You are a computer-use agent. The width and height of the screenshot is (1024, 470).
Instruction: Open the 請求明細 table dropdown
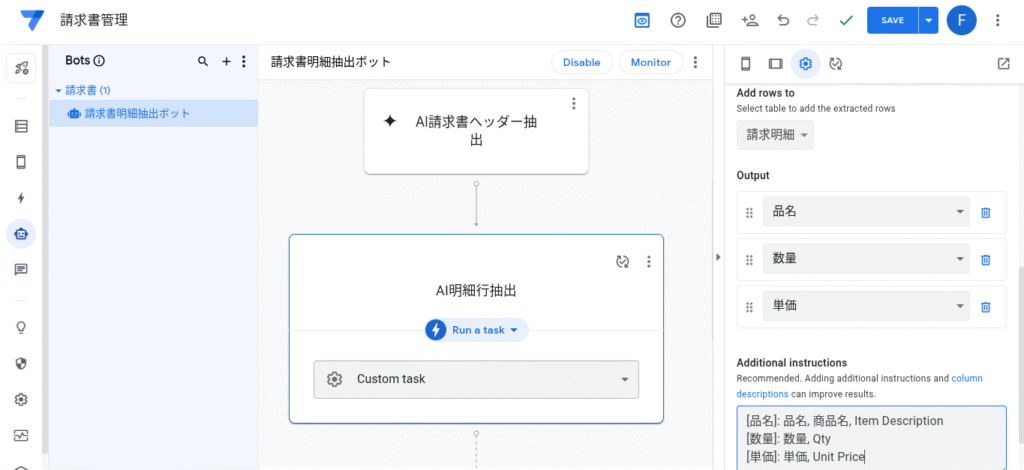(x=775, y=135)
